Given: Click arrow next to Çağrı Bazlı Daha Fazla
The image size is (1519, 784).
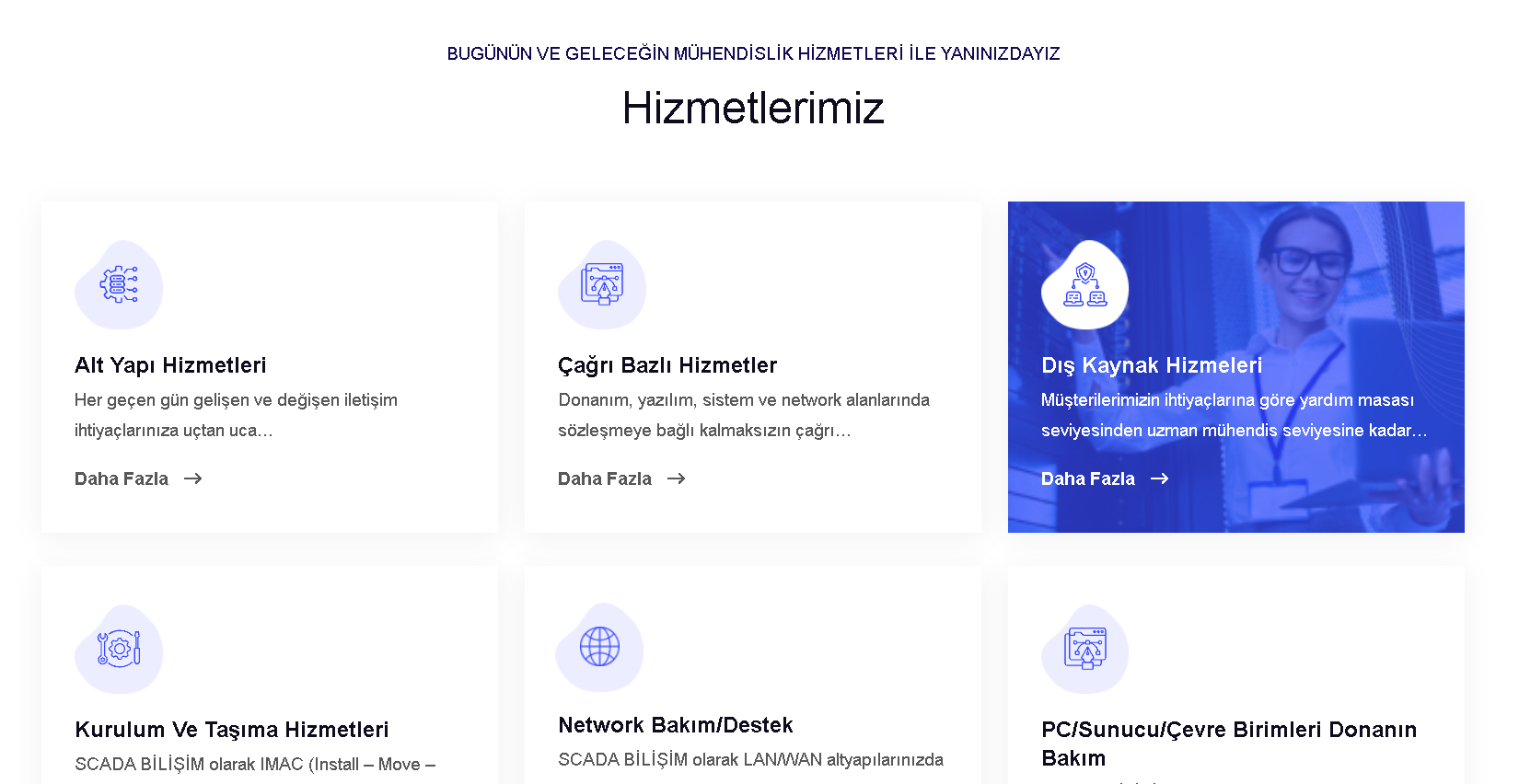Looking at the screenshot, I should pyautogui.click(x=676, y=478).
